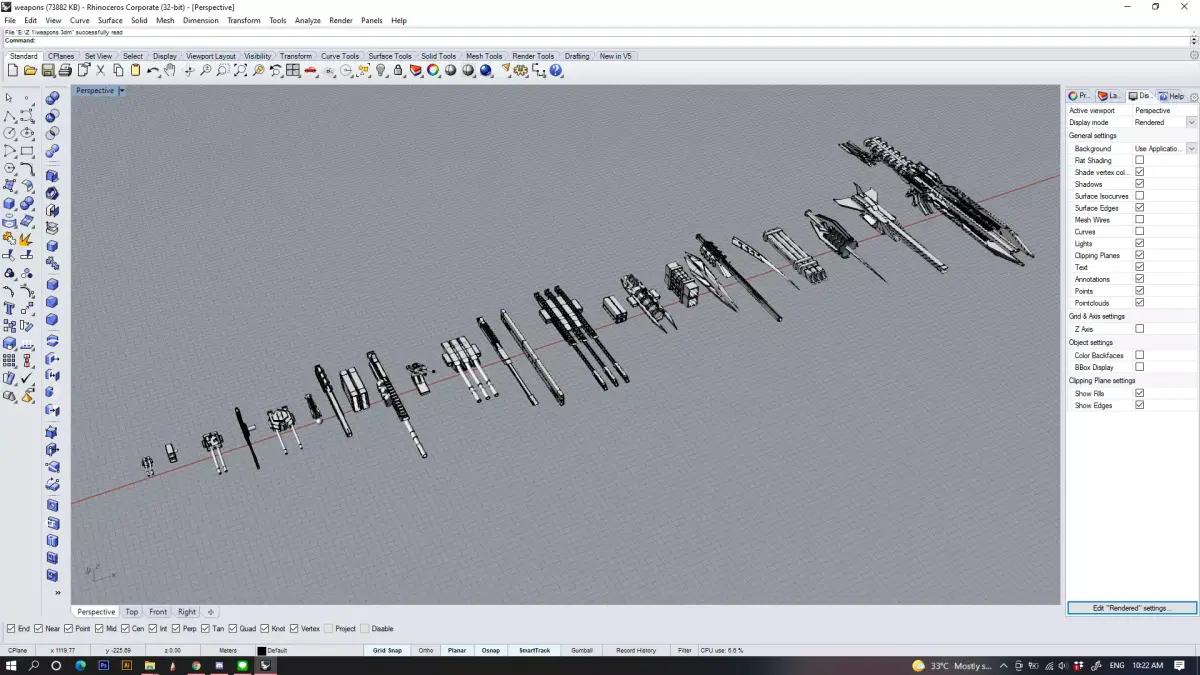
Task: Select the Pan hand tool
Action: [x=170, y=71]
